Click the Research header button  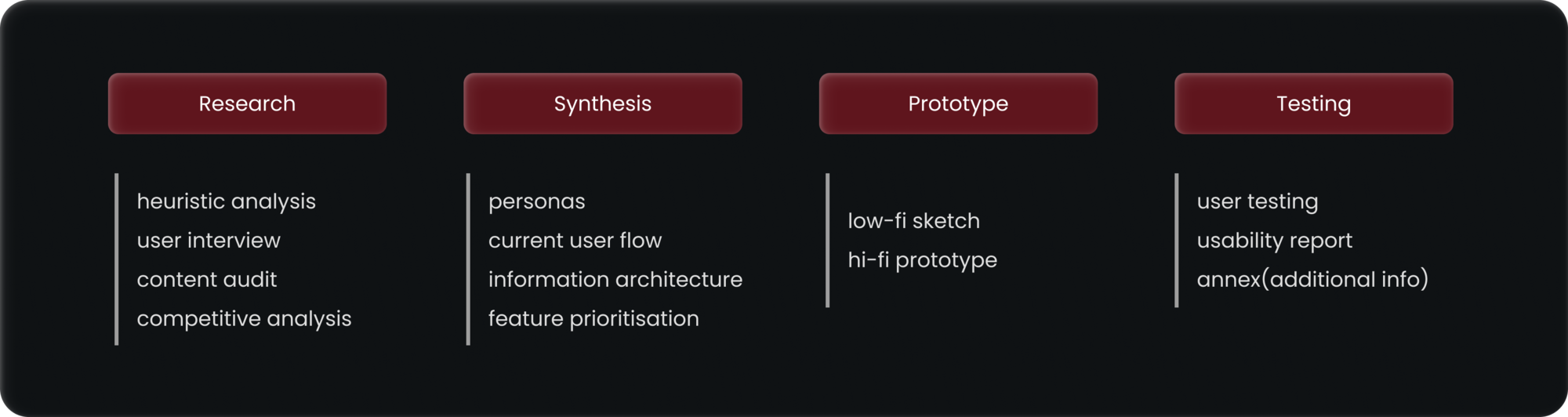coord(247,103)
